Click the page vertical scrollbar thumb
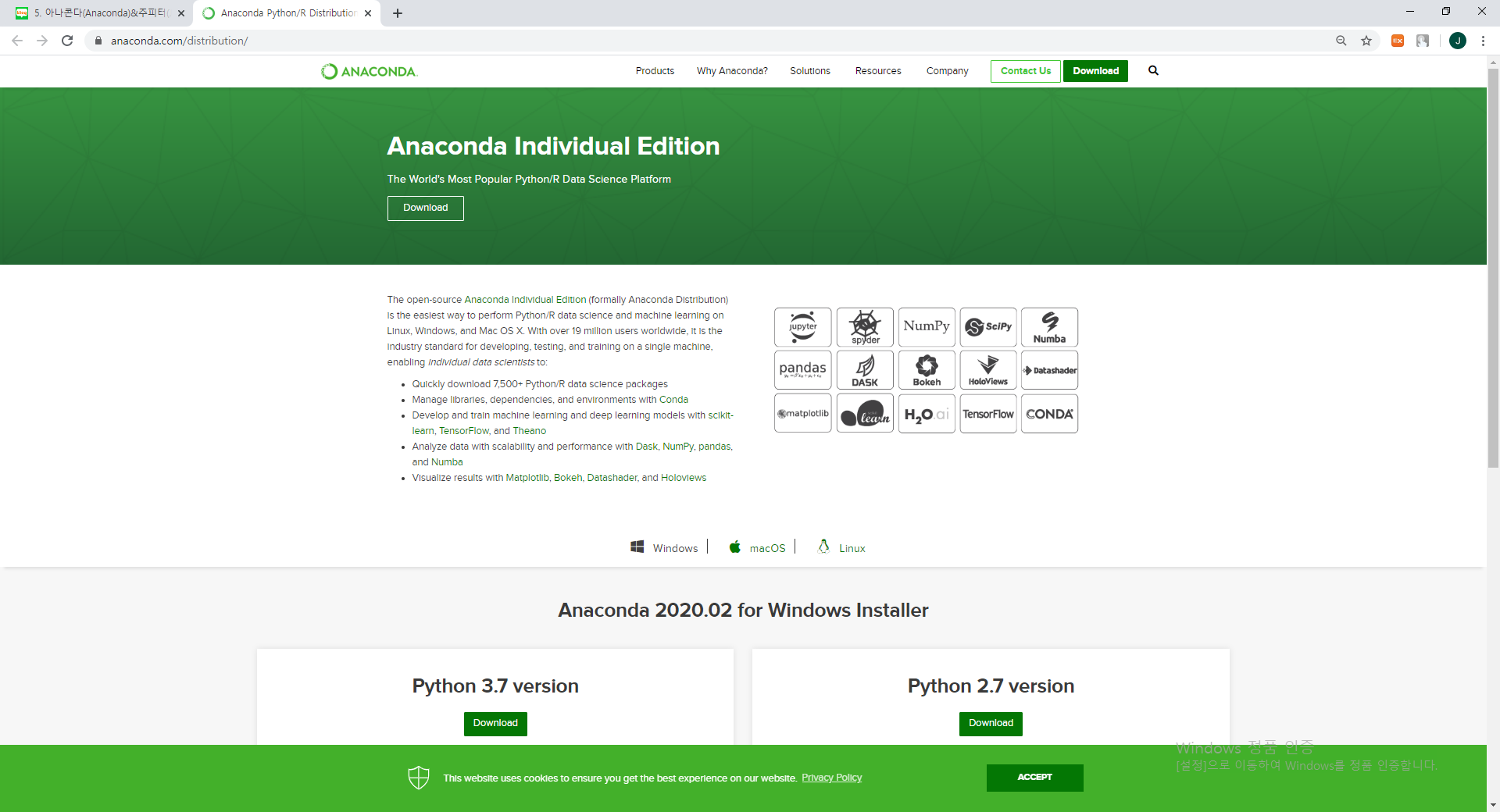The image size is (1500, 812). (x=1493, y=268)
